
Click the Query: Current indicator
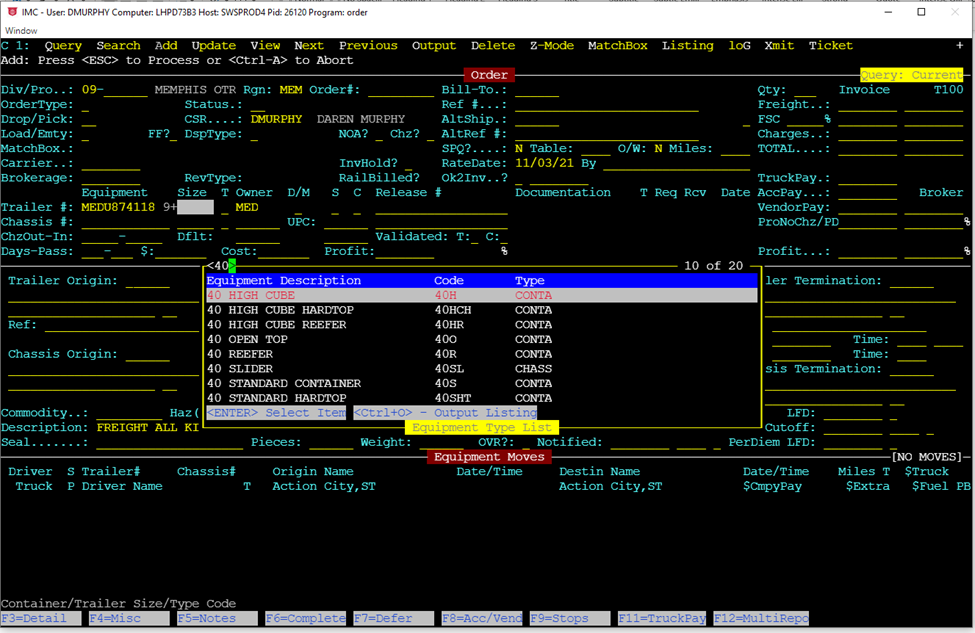912,75
